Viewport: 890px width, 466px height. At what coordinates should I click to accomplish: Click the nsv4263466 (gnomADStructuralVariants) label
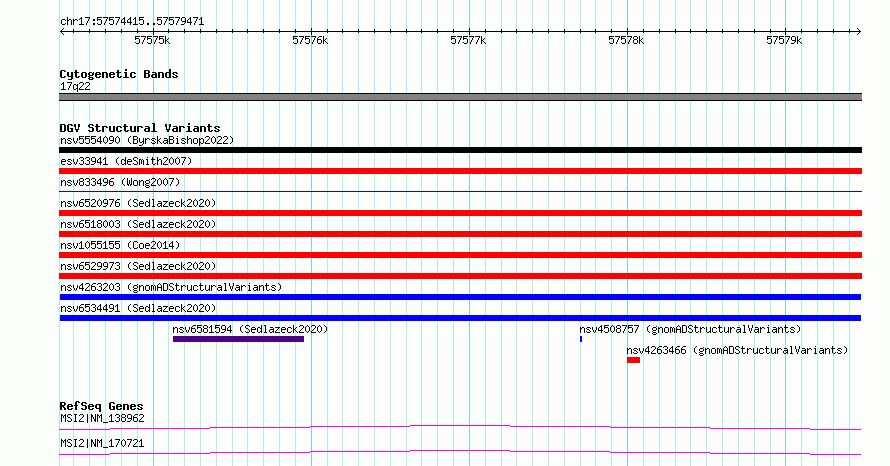[737, 350]
